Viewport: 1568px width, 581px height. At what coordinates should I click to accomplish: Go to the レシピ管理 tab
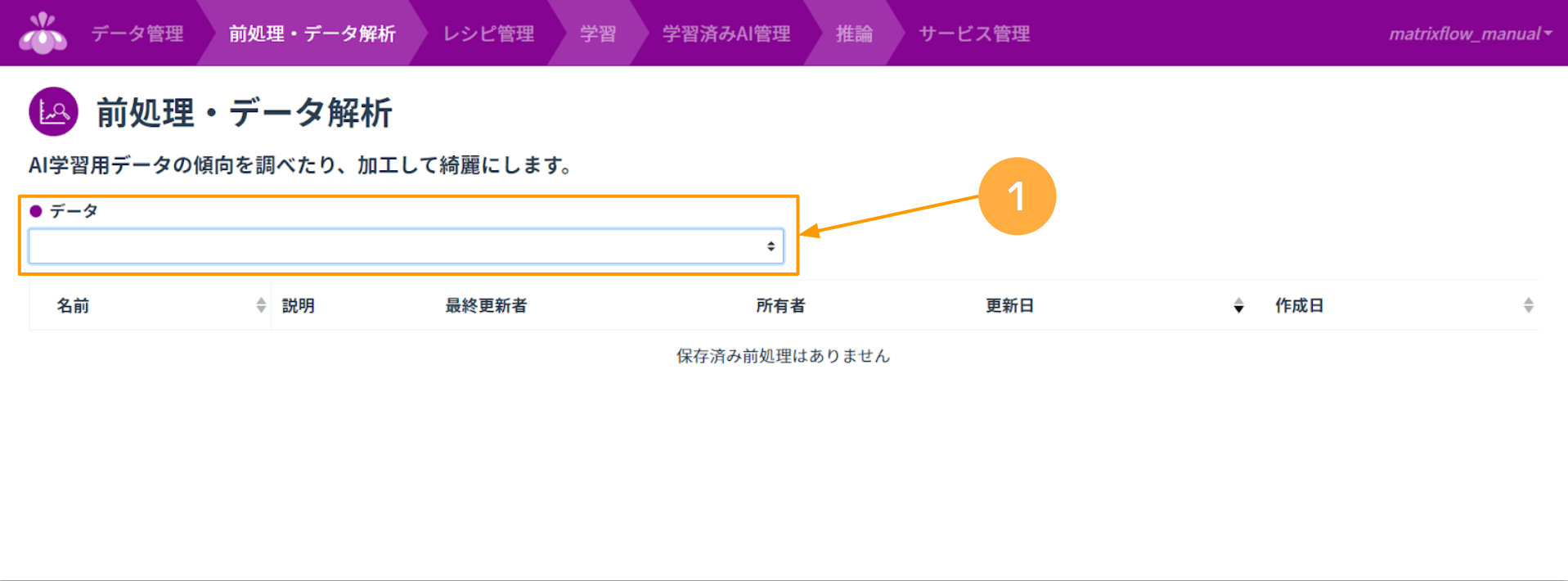point(488,34)
